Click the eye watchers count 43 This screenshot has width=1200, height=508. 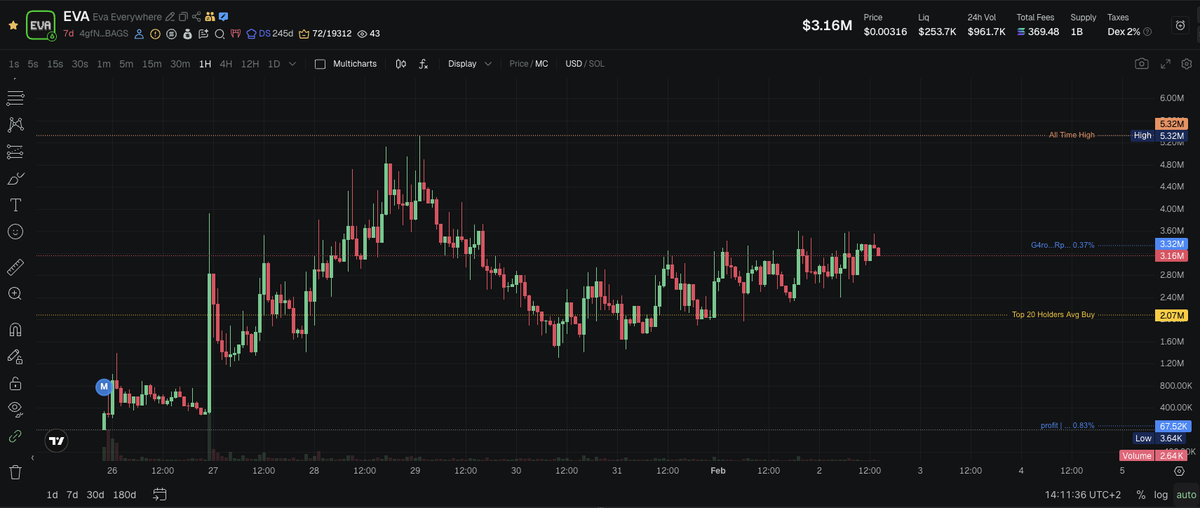368,34
